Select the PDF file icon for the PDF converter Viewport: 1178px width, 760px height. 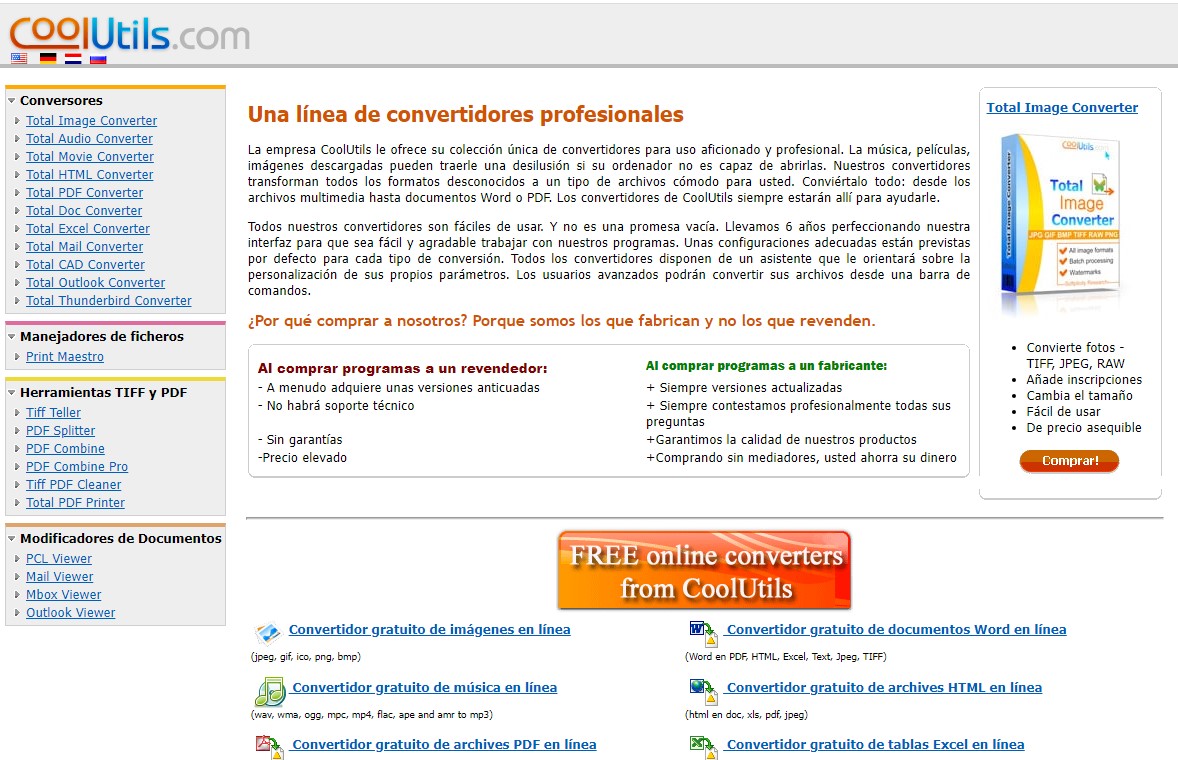point(268,745)
